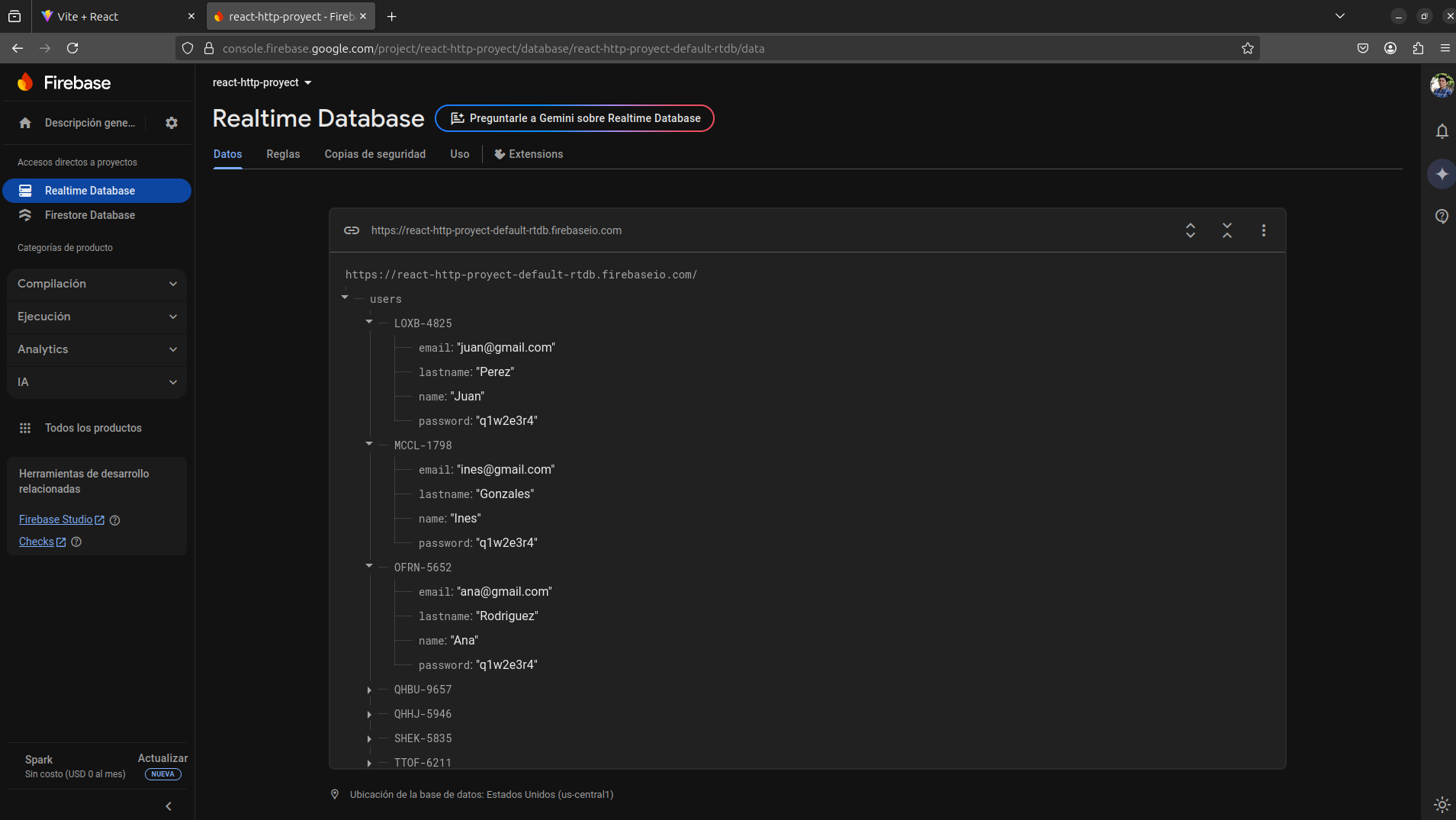Collapse sidebar with chevron arrow
This screenshot has width=1456, height=820.
(169, 806)
